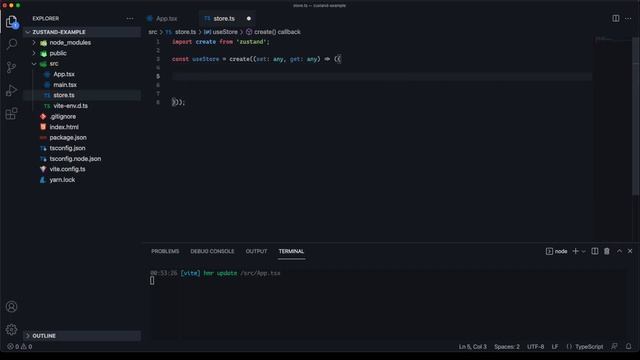Click Ln 5, Col 3 in status bar
The height and width of the screenshot is (360, 640).
[473, 347]
